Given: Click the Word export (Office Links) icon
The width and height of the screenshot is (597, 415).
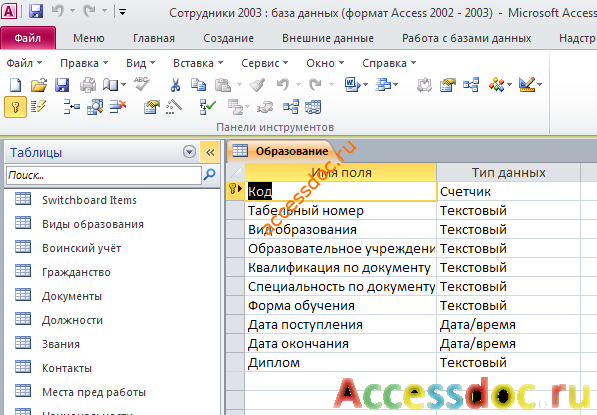Looking at the screenshot, I should [x=352, y=85].
